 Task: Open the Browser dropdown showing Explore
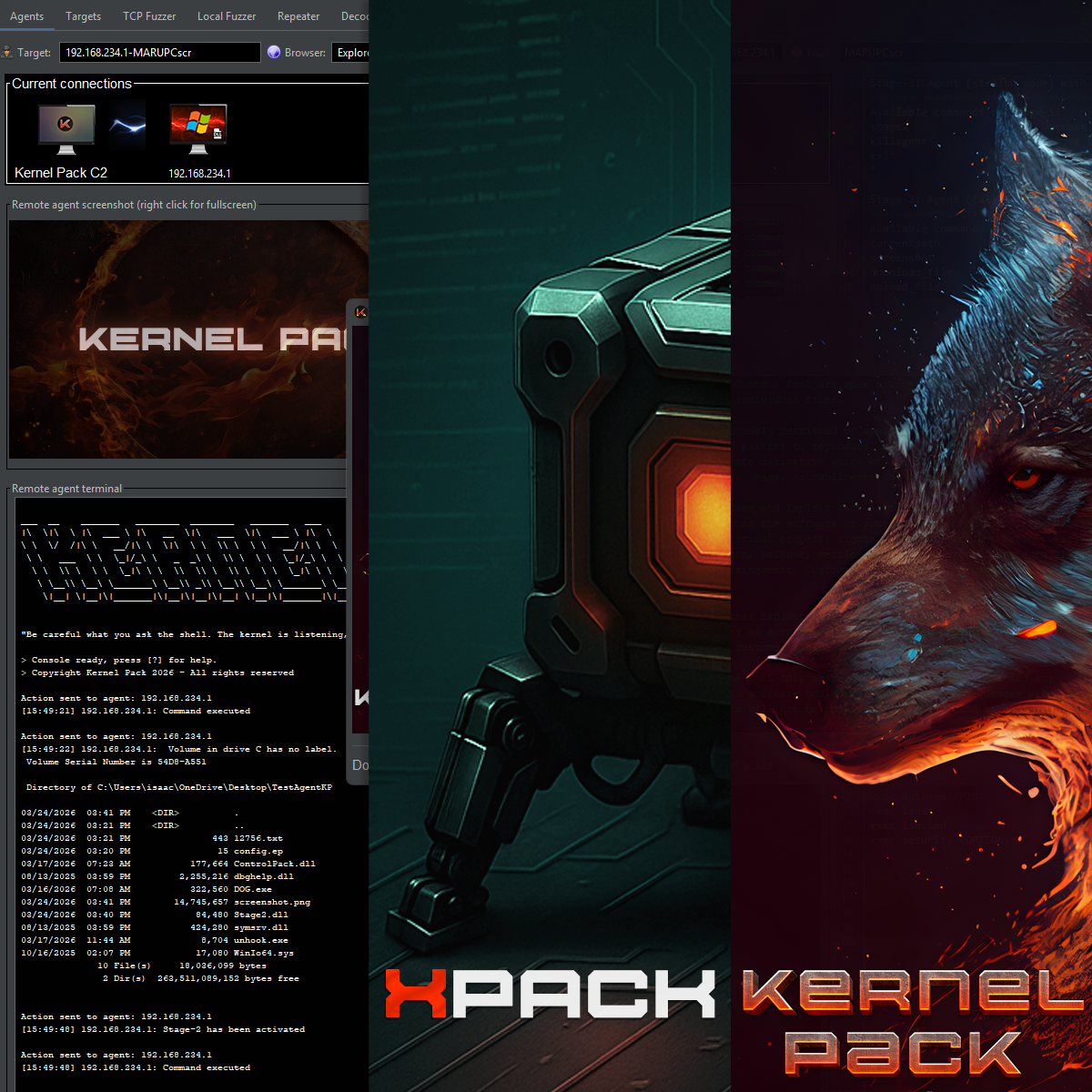(x=350, y=53)
